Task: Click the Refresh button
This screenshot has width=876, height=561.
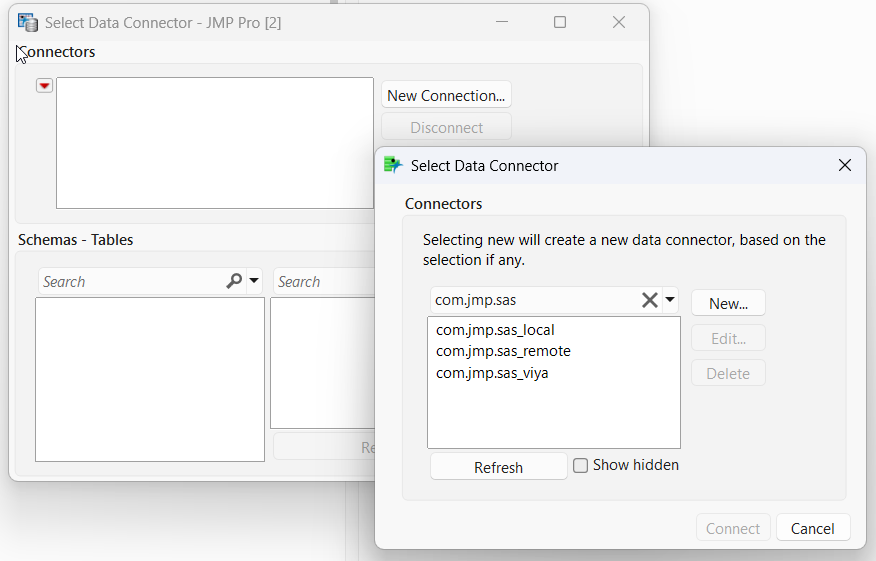Action: tap(498, 467)
